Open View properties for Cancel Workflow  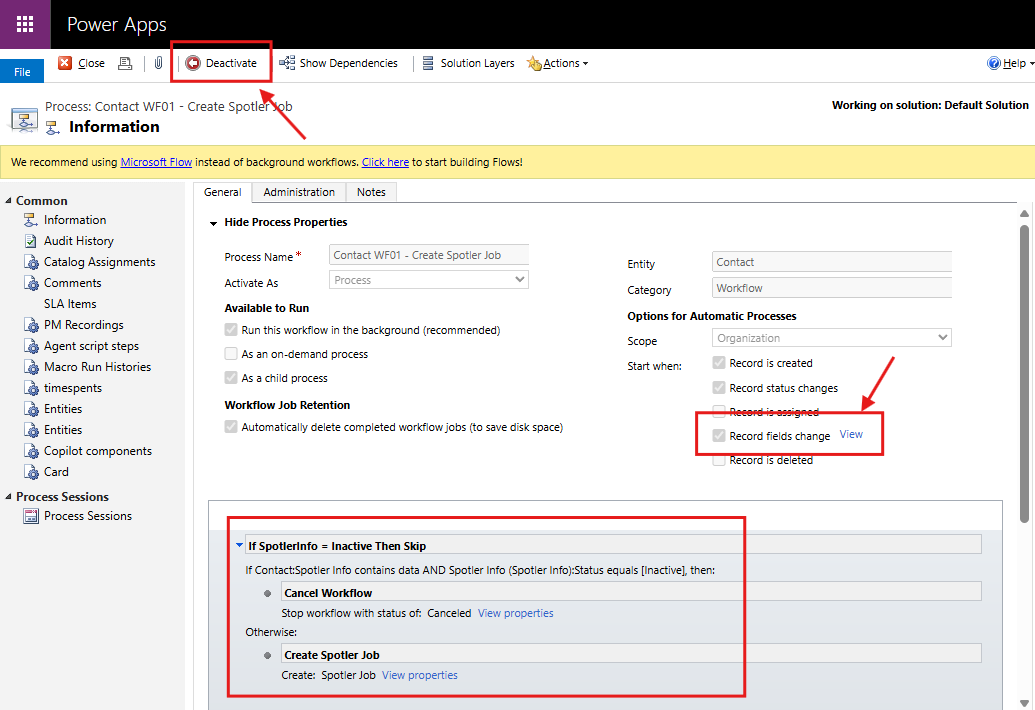pyautogui.click(x=516, y=613)
